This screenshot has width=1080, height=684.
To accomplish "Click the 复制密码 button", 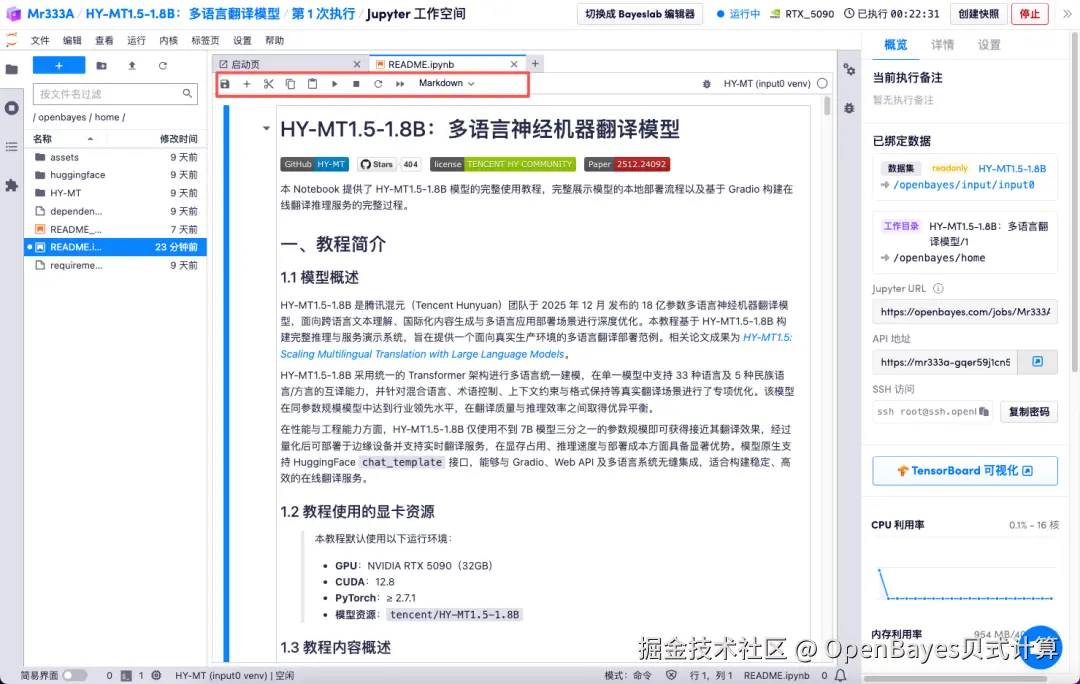I will (x=1028, y=411).
